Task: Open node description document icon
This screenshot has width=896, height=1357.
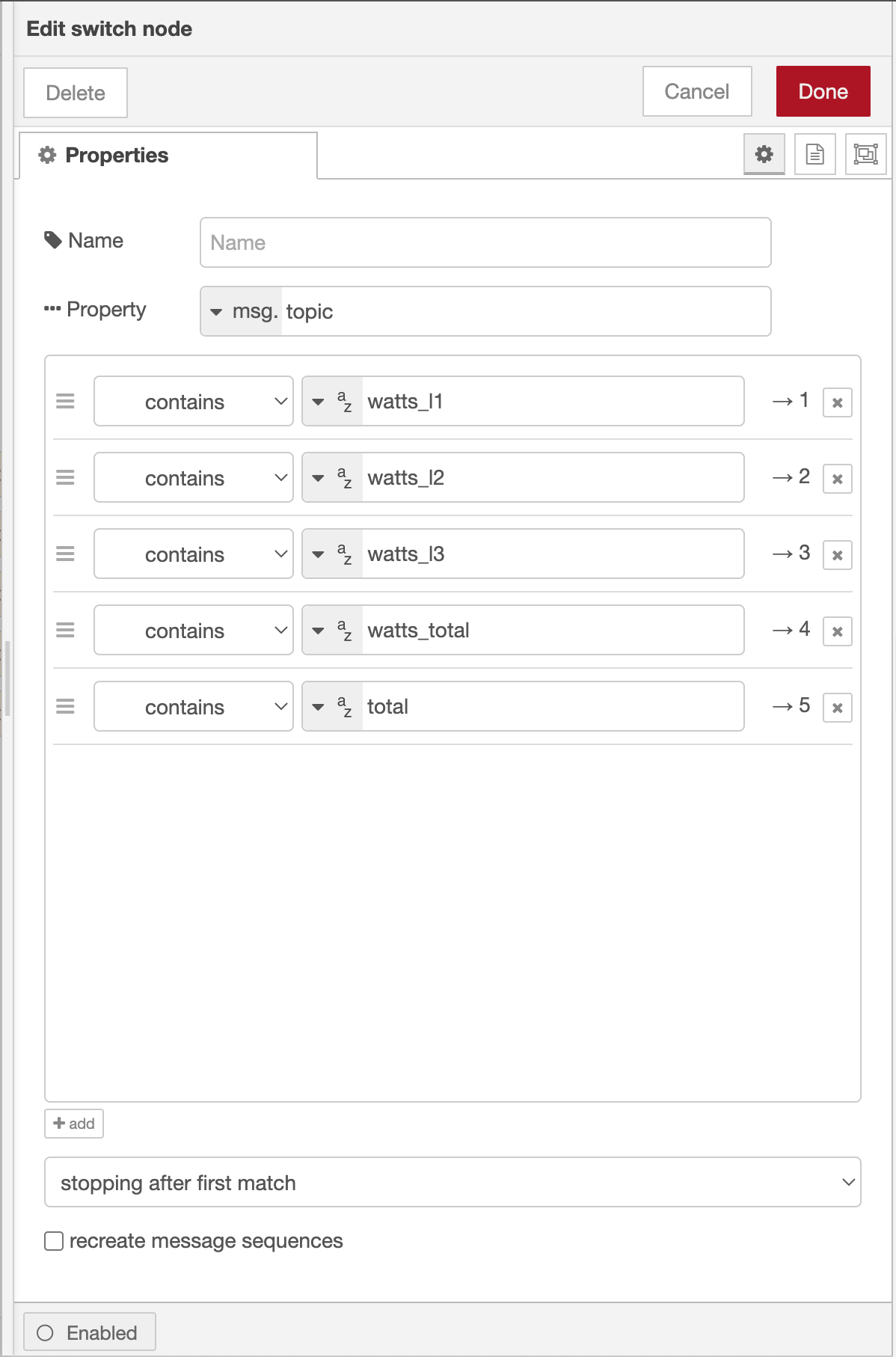Action: (814, 154)
